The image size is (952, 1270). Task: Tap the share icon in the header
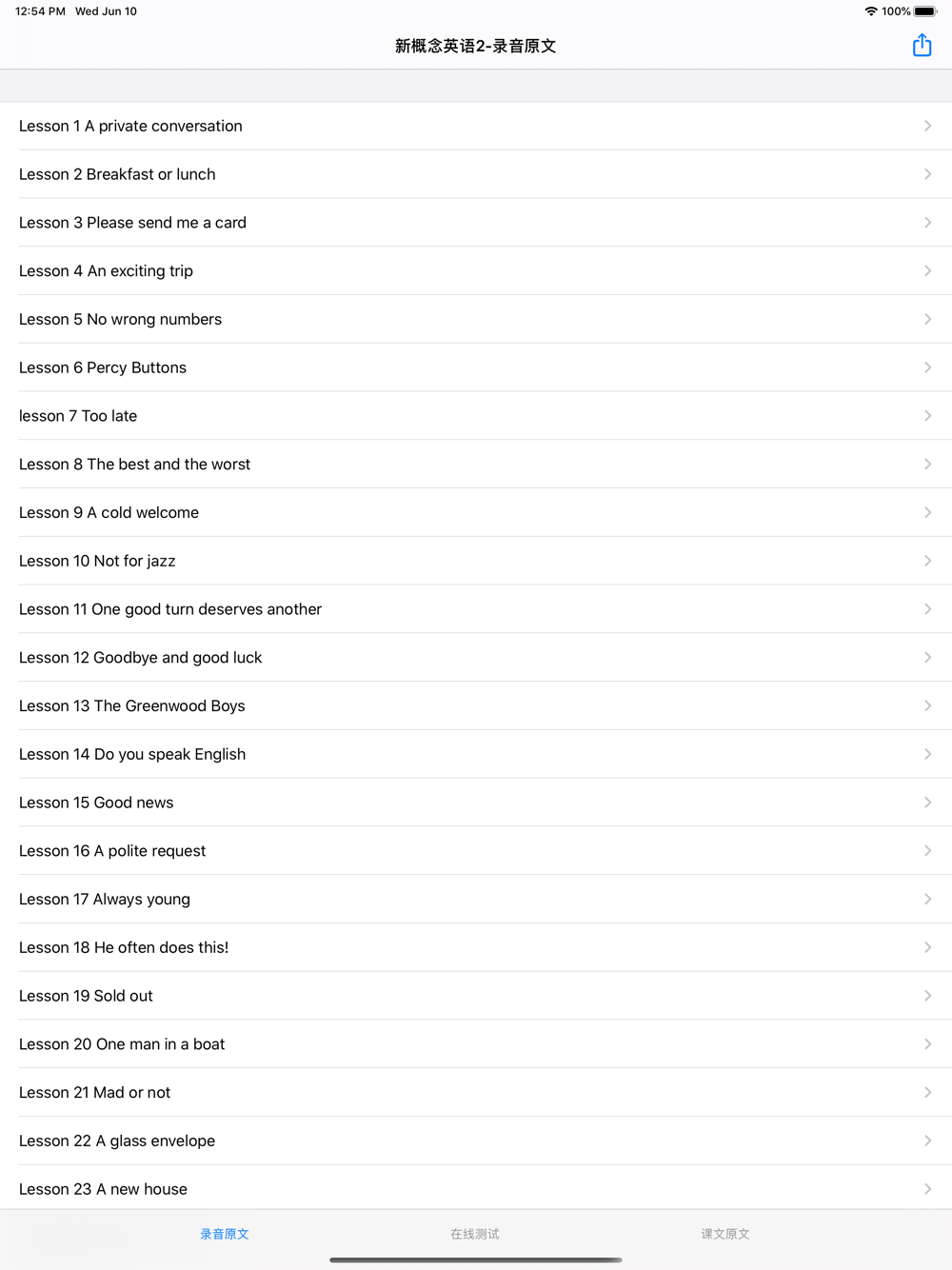[922, 45]
